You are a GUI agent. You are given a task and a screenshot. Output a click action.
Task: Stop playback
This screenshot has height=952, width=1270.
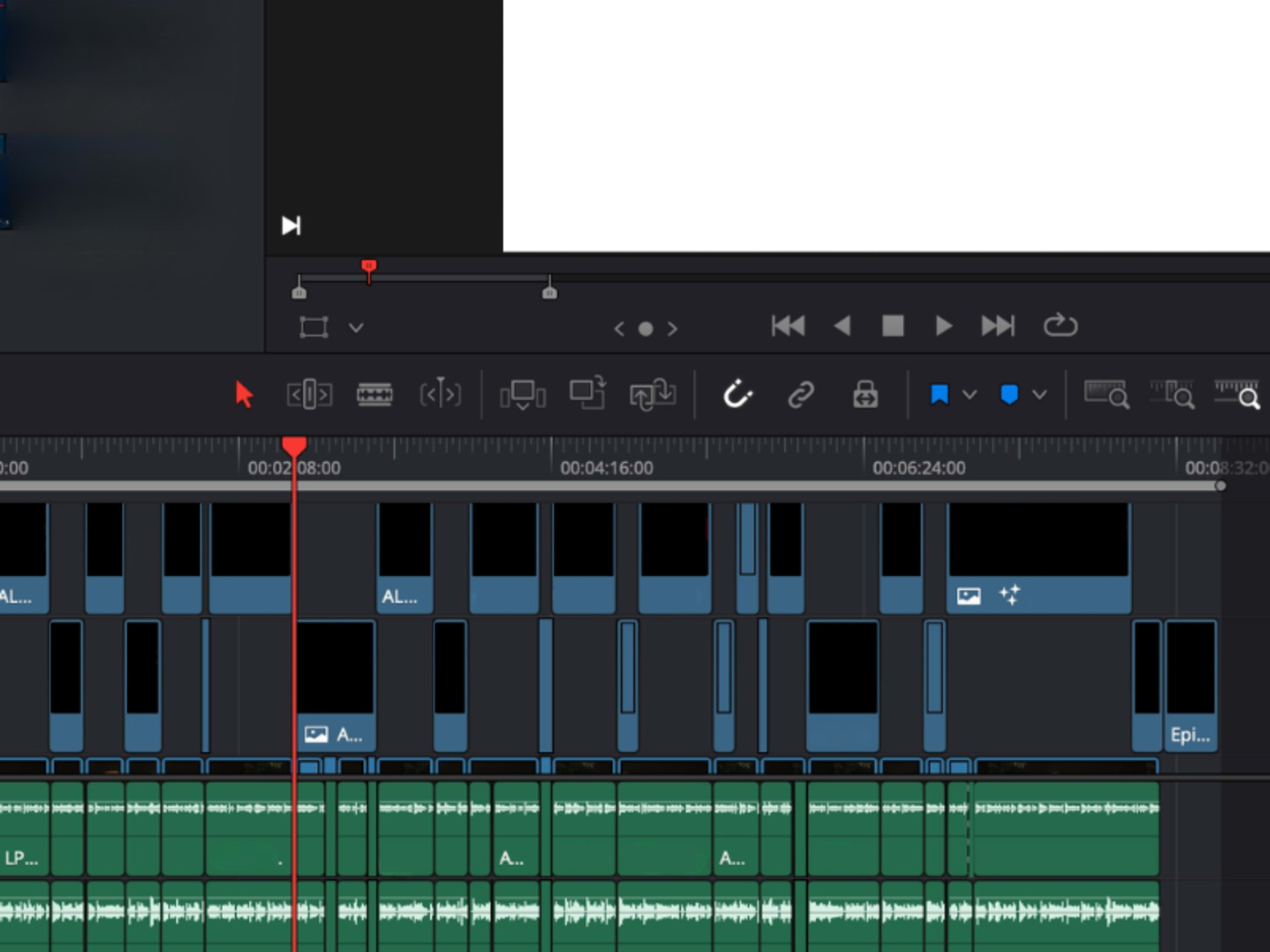coord(893,326)
